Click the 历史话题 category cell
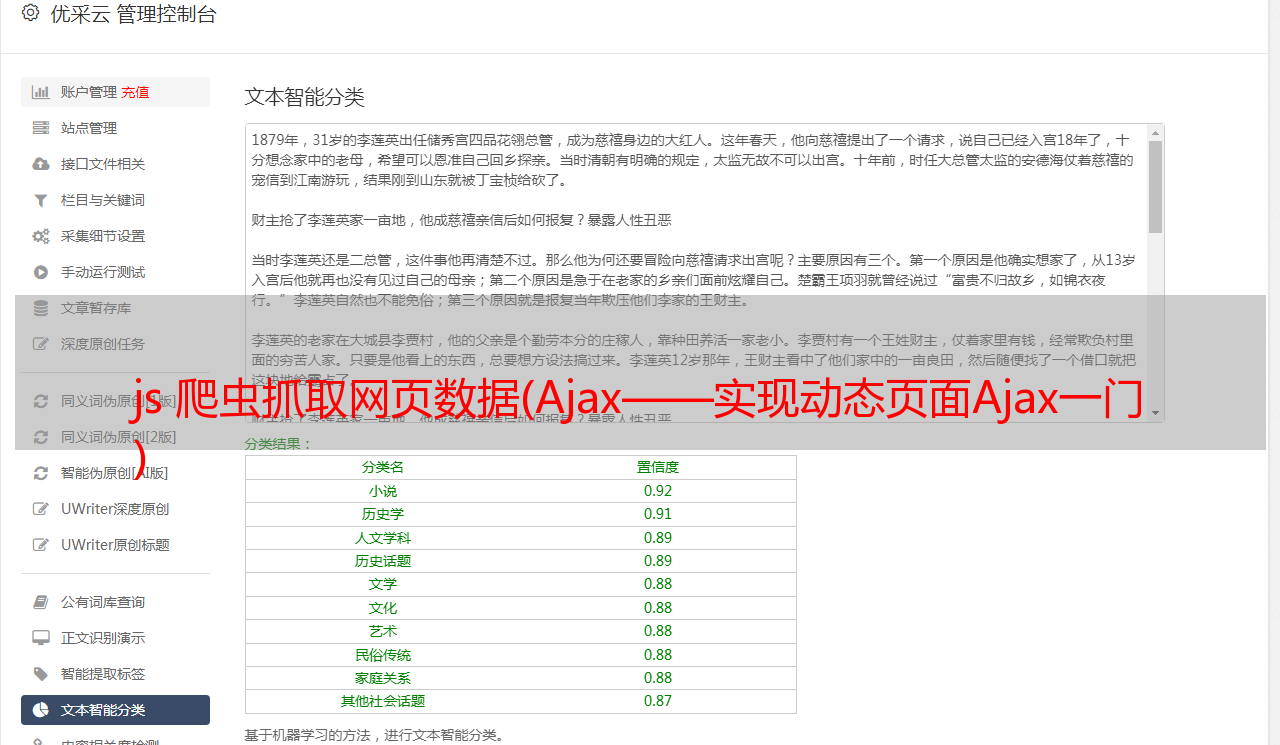Viewport: 1280px width, 745px height. pos(383,561)
